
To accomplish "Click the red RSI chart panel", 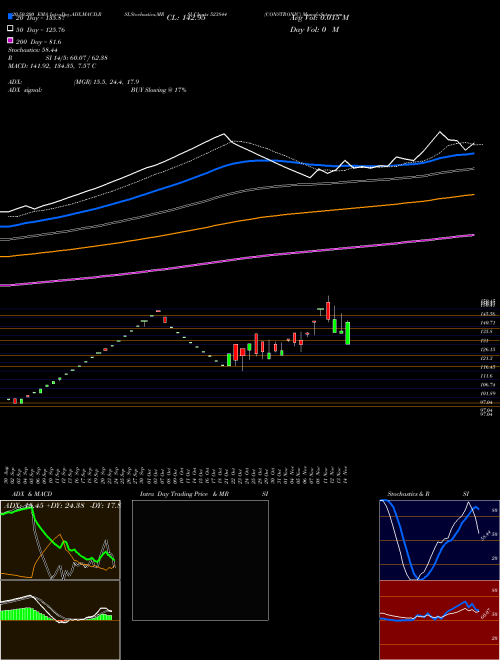I will click(439, 620).
